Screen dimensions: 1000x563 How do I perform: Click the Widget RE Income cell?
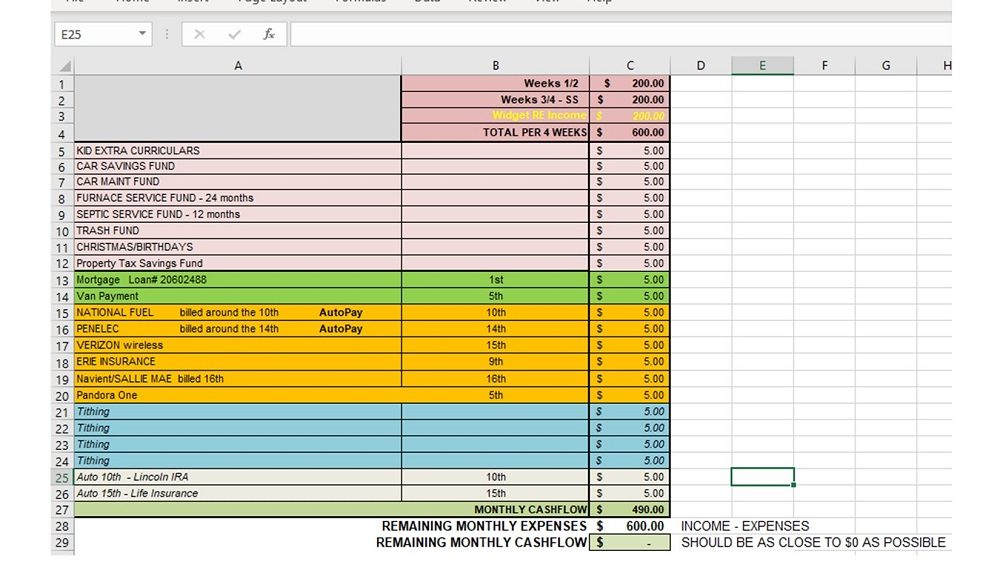click(x=496, y=116)
